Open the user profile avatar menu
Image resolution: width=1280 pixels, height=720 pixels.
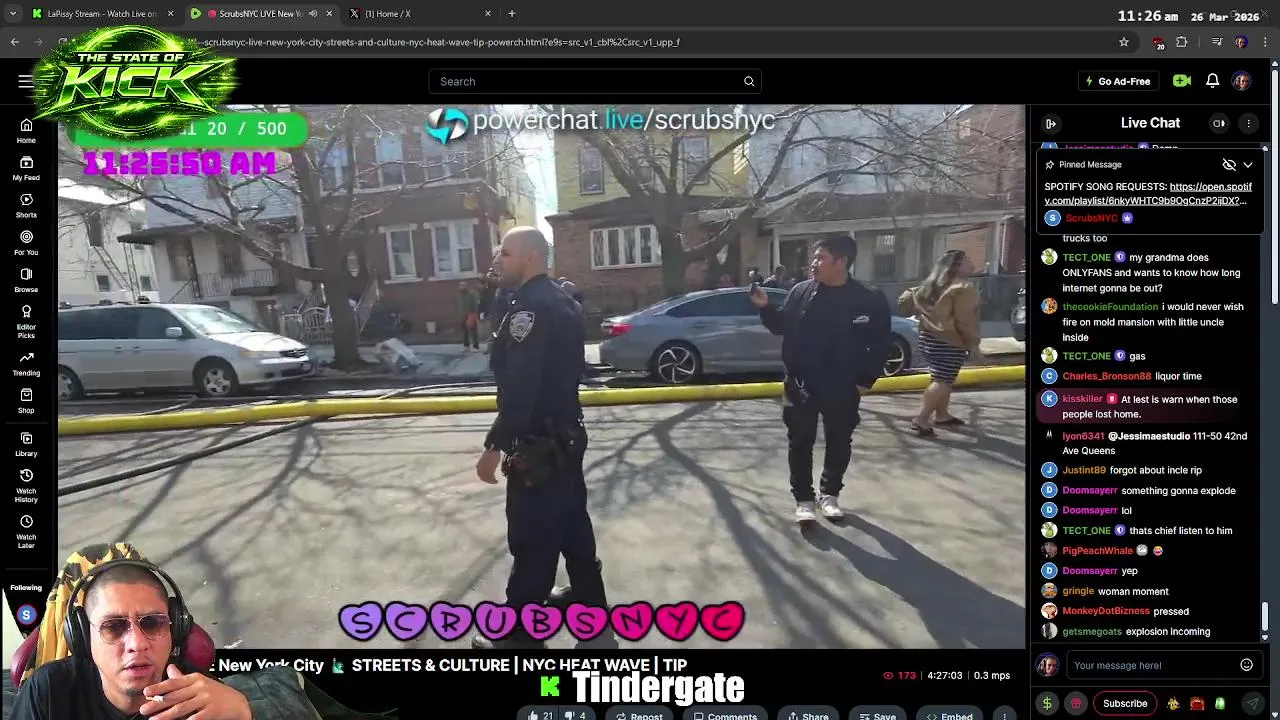(1241, 81)
